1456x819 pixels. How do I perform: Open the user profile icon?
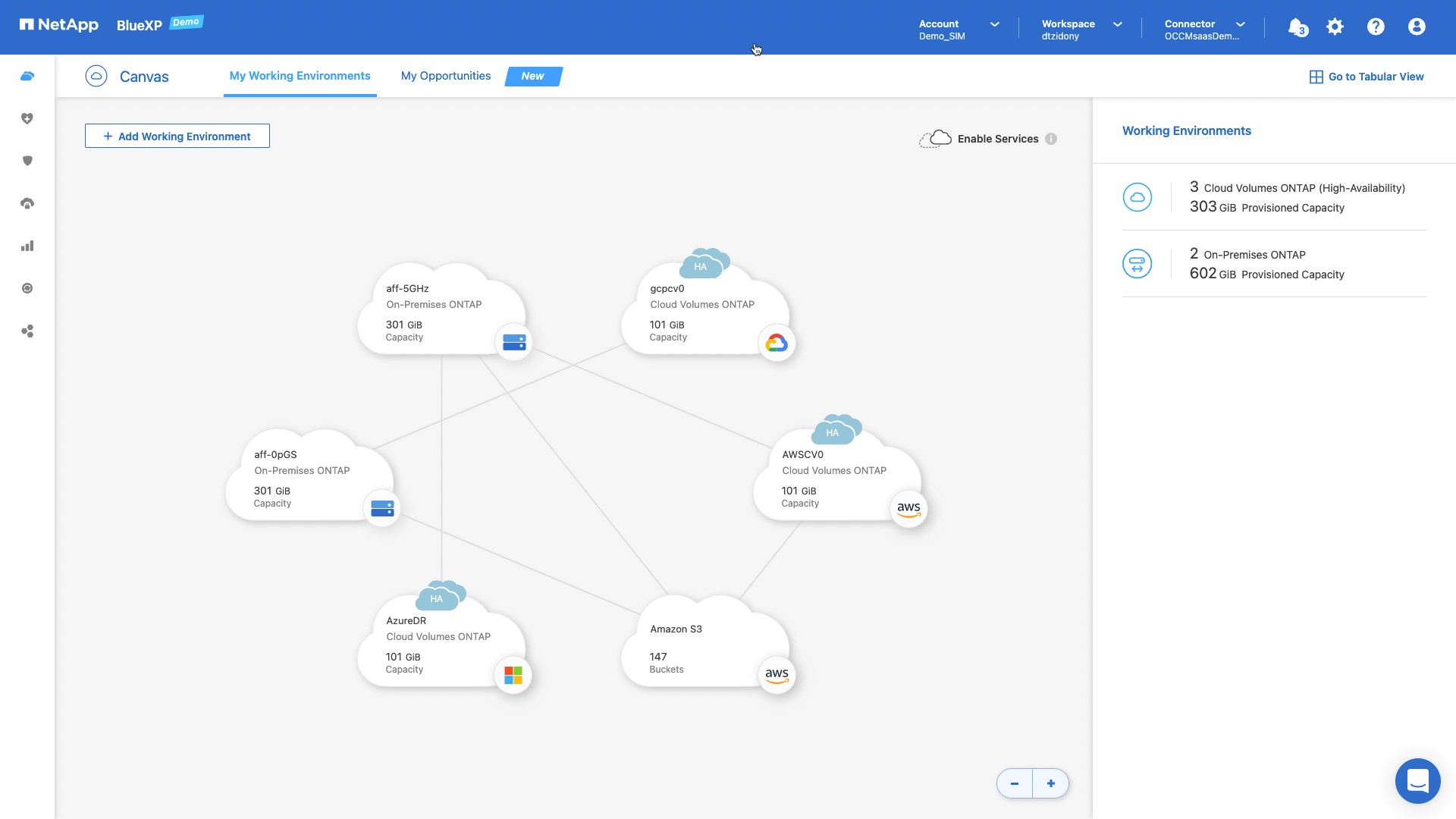(1416, 27)
